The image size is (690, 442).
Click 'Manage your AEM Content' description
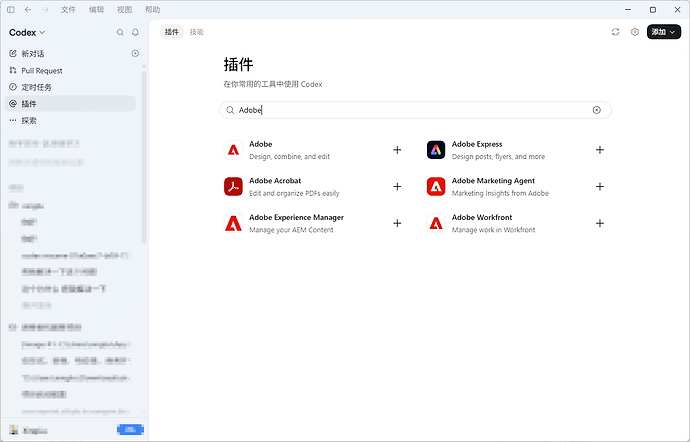click(291, 230)
